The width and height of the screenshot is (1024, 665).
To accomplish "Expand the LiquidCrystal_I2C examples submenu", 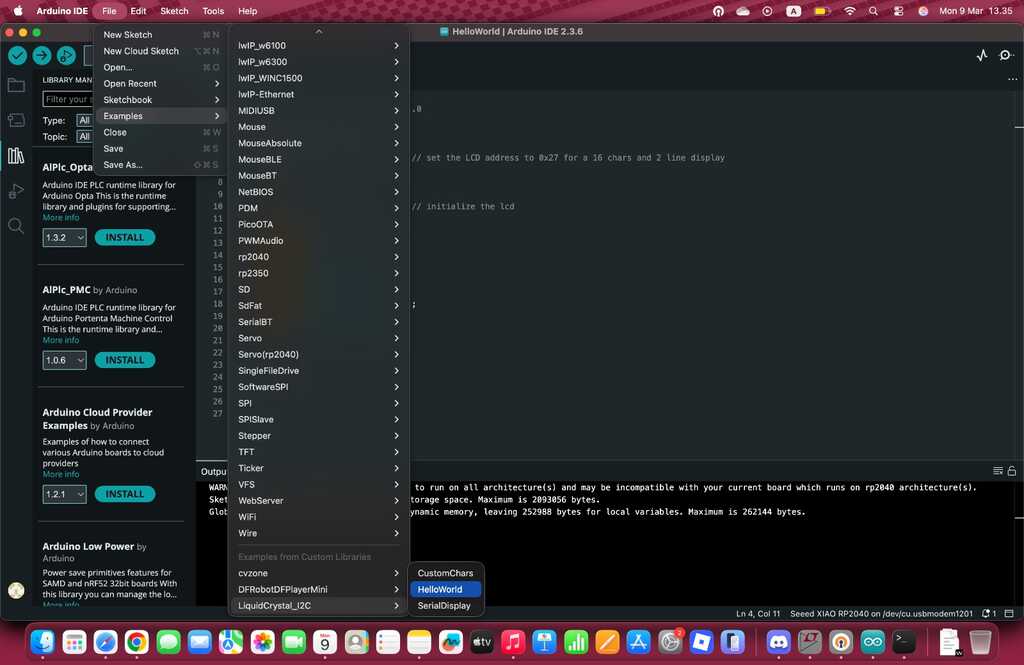I will [319, 606].
